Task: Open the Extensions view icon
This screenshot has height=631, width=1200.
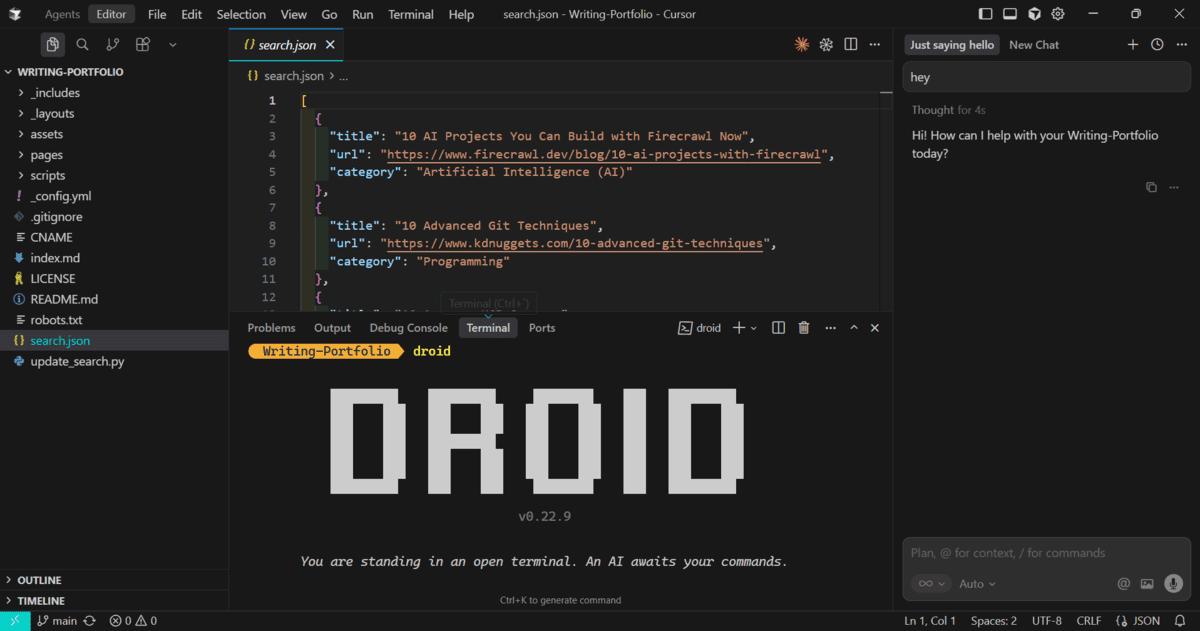Action: pyautogui.click(x=142, y=44)
